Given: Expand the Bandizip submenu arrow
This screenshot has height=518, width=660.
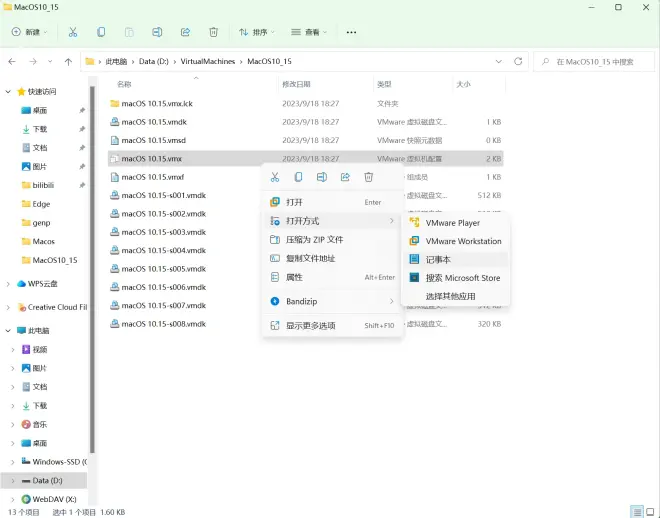Looking at the screenshot, I should [x=391, y=301].
